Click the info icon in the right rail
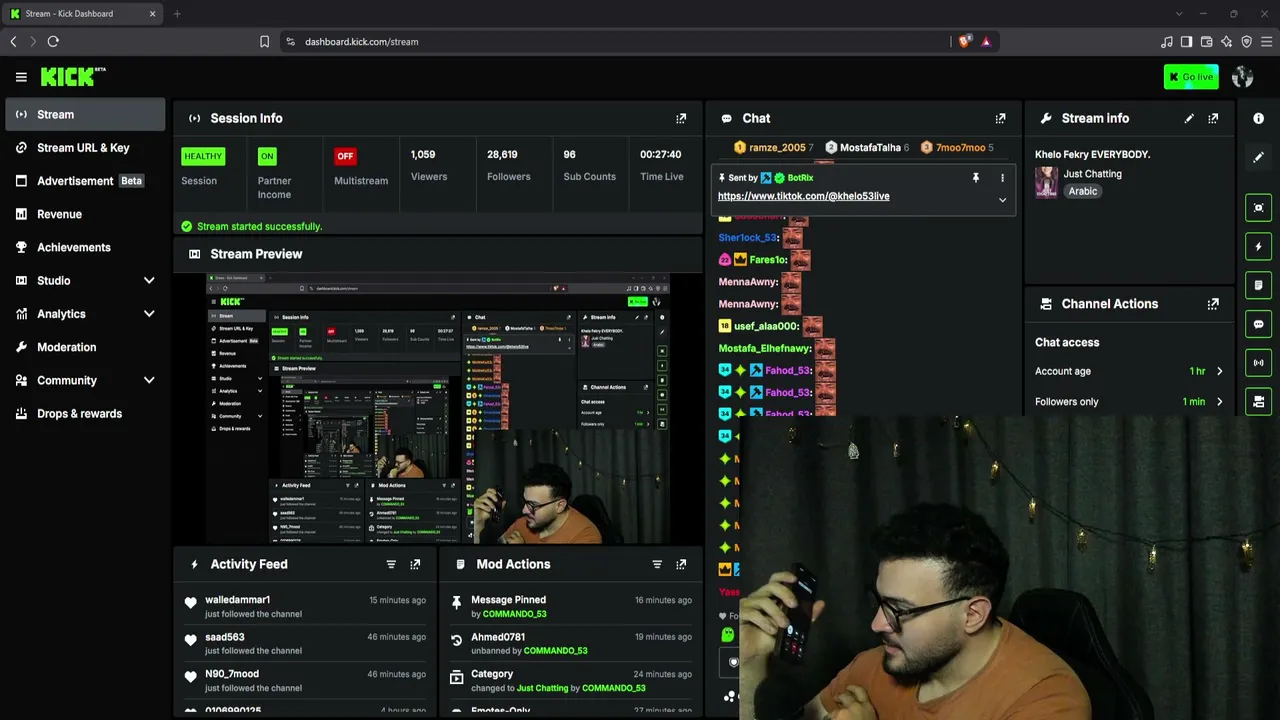Viewport: 1280px width, 720px height. [1259, 118]
